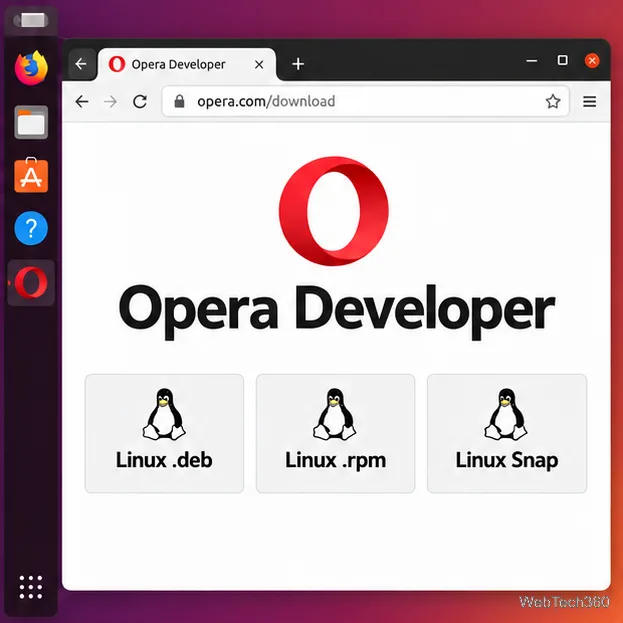Click the padlock site security icon
623x623 pixels.
[179, 101]
